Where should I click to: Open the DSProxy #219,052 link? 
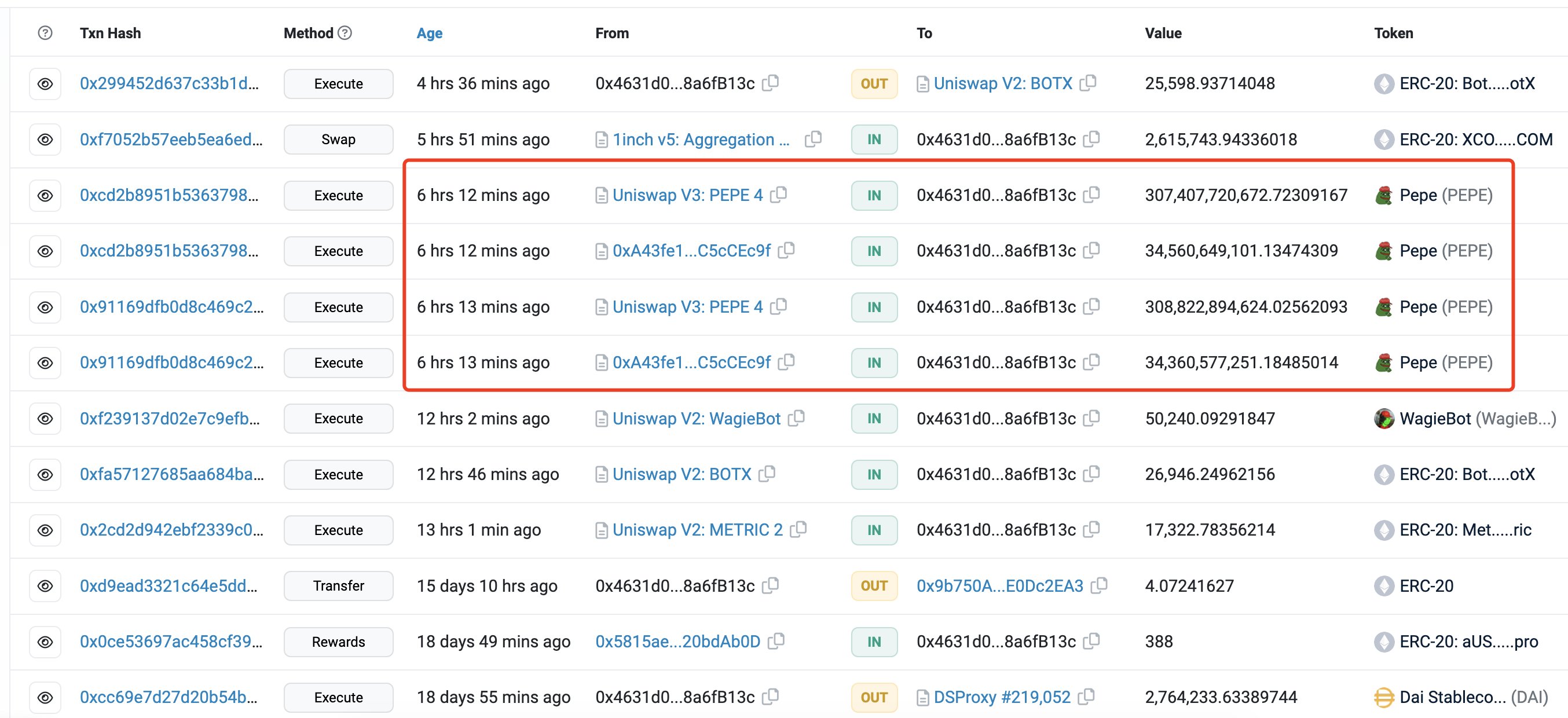pos(1002,697)
